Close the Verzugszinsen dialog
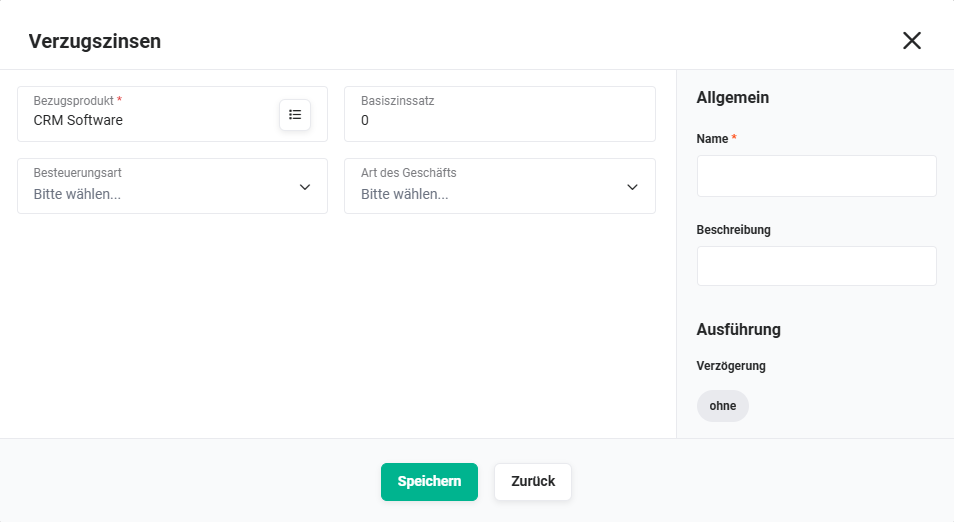 point(911,41)
